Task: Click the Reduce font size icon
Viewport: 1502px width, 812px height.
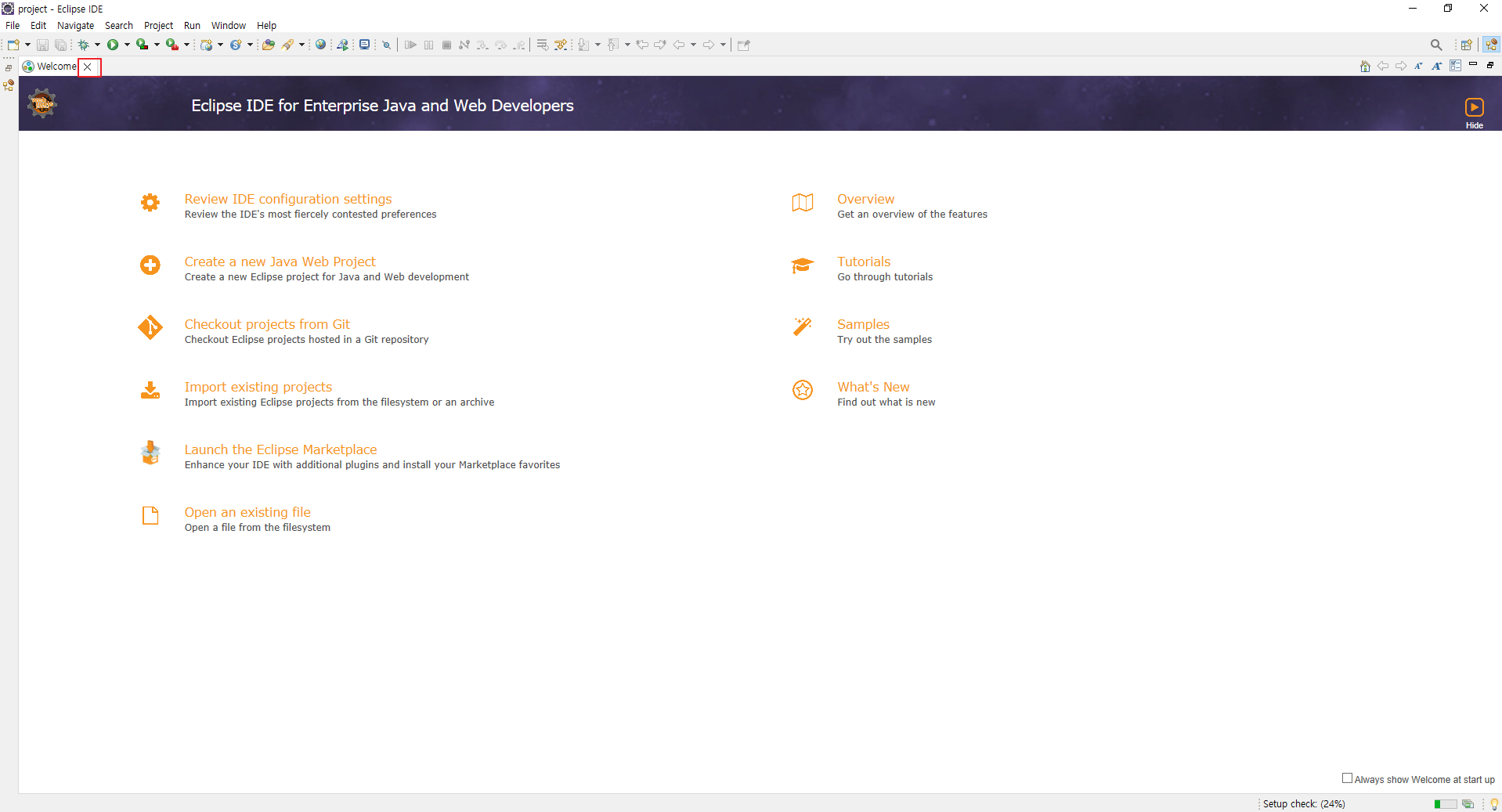Action: point(1418,66)
